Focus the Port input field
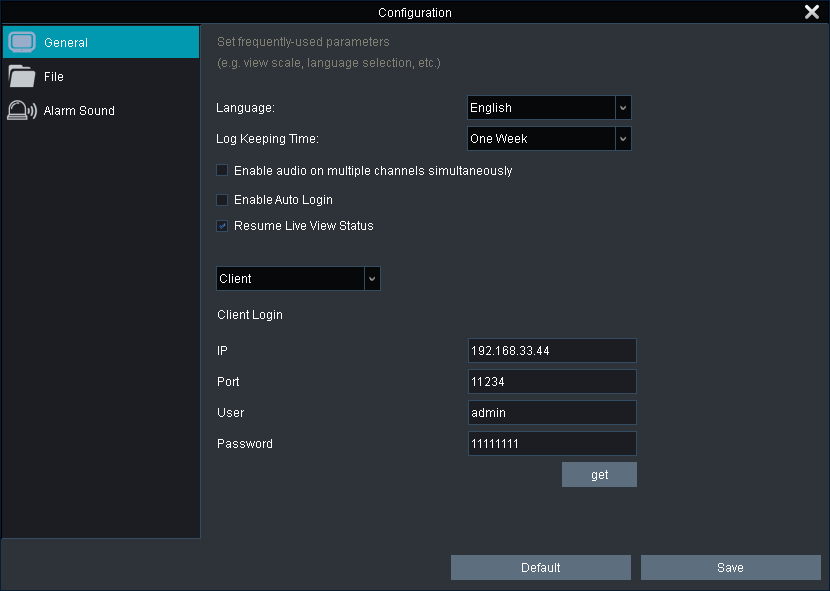 pos(552,382)
